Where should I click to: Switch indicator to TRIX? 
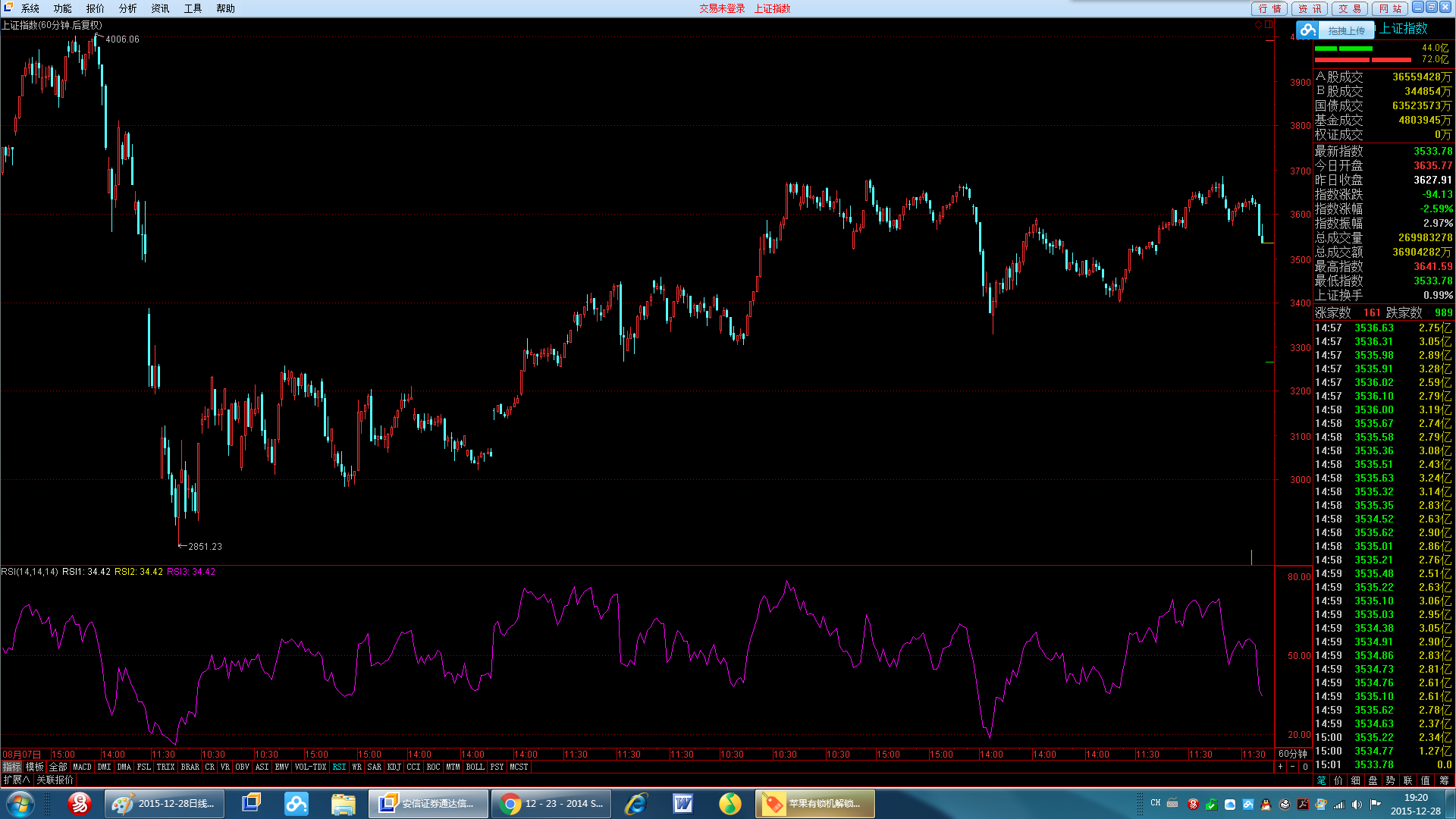(165, 767)
